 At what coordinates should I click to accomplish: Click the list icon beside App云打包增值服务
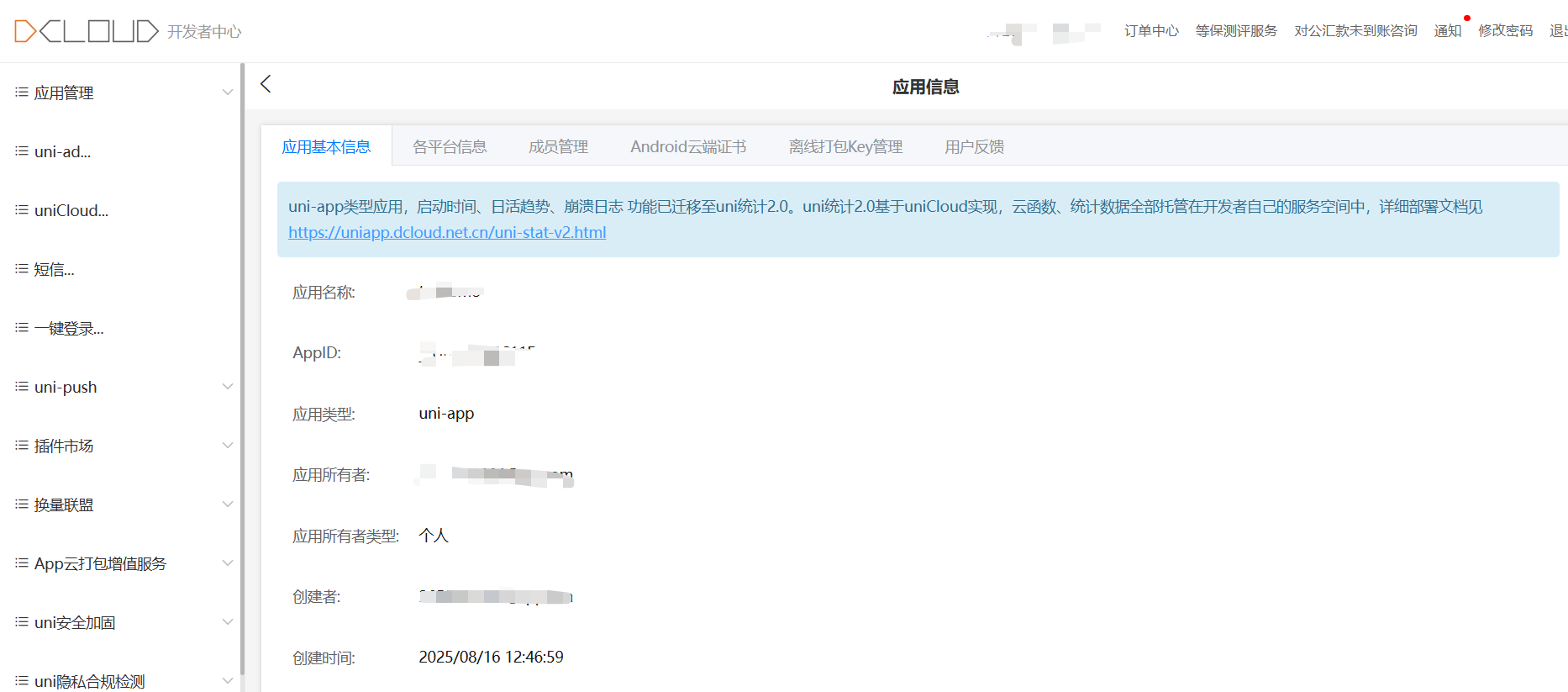click(x=22, y=563)
